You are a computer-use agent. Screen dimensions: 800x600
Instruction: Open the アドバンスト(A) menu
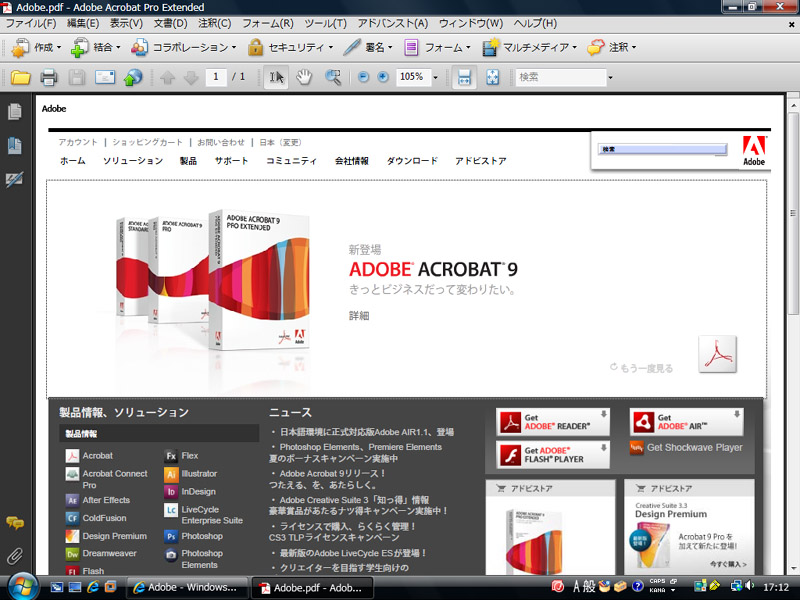tap(392, 23)
